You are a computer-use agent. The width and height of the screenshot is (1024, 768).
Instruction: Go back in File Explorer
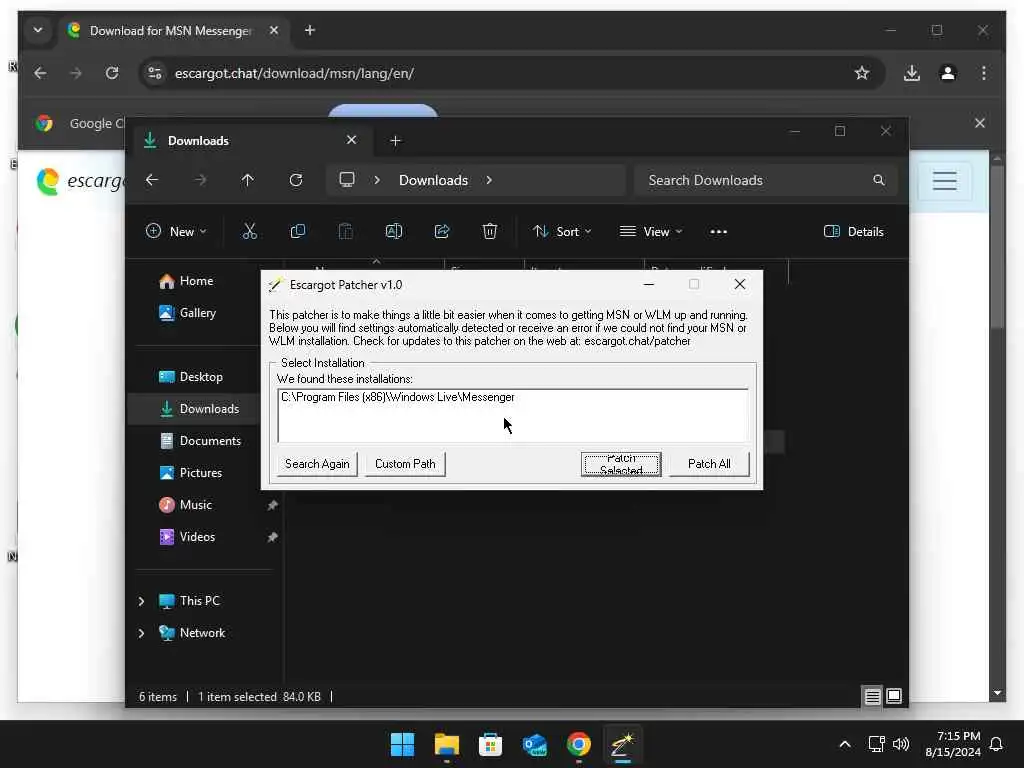pos(152,180)
